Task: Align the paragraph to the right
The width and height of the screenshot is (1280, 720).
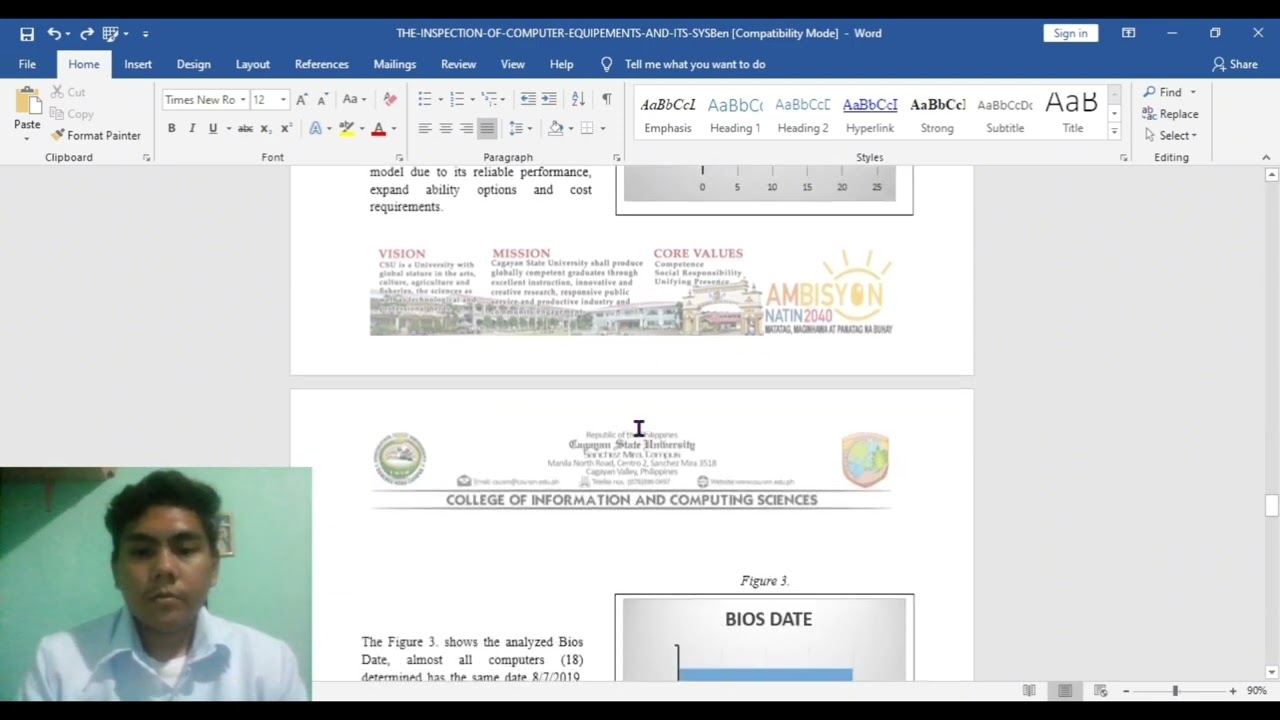Action: point(467,128)
